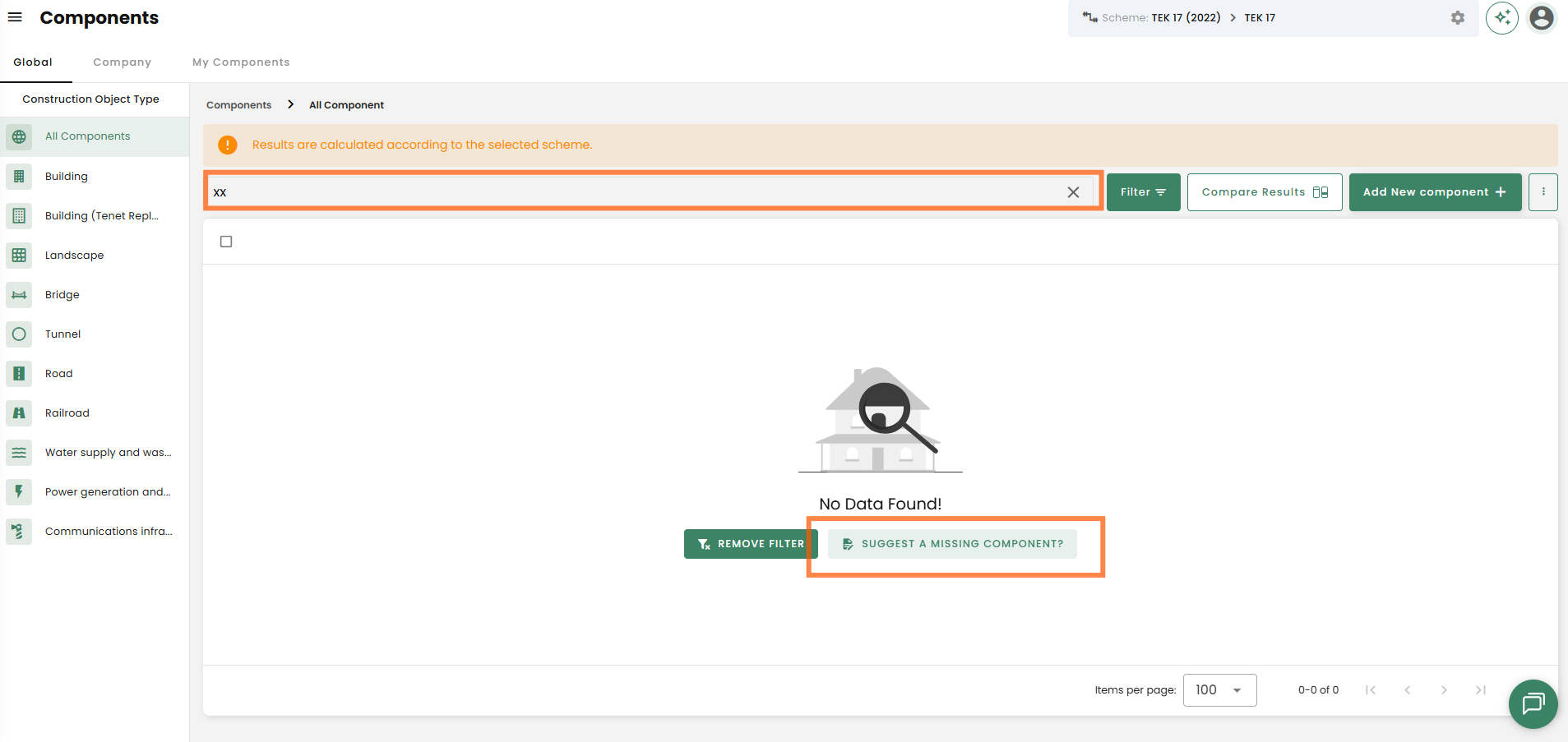Expand the TEK 17 scheme selector
Viewport: 1568px width, 742px height.
(1259, 18)
